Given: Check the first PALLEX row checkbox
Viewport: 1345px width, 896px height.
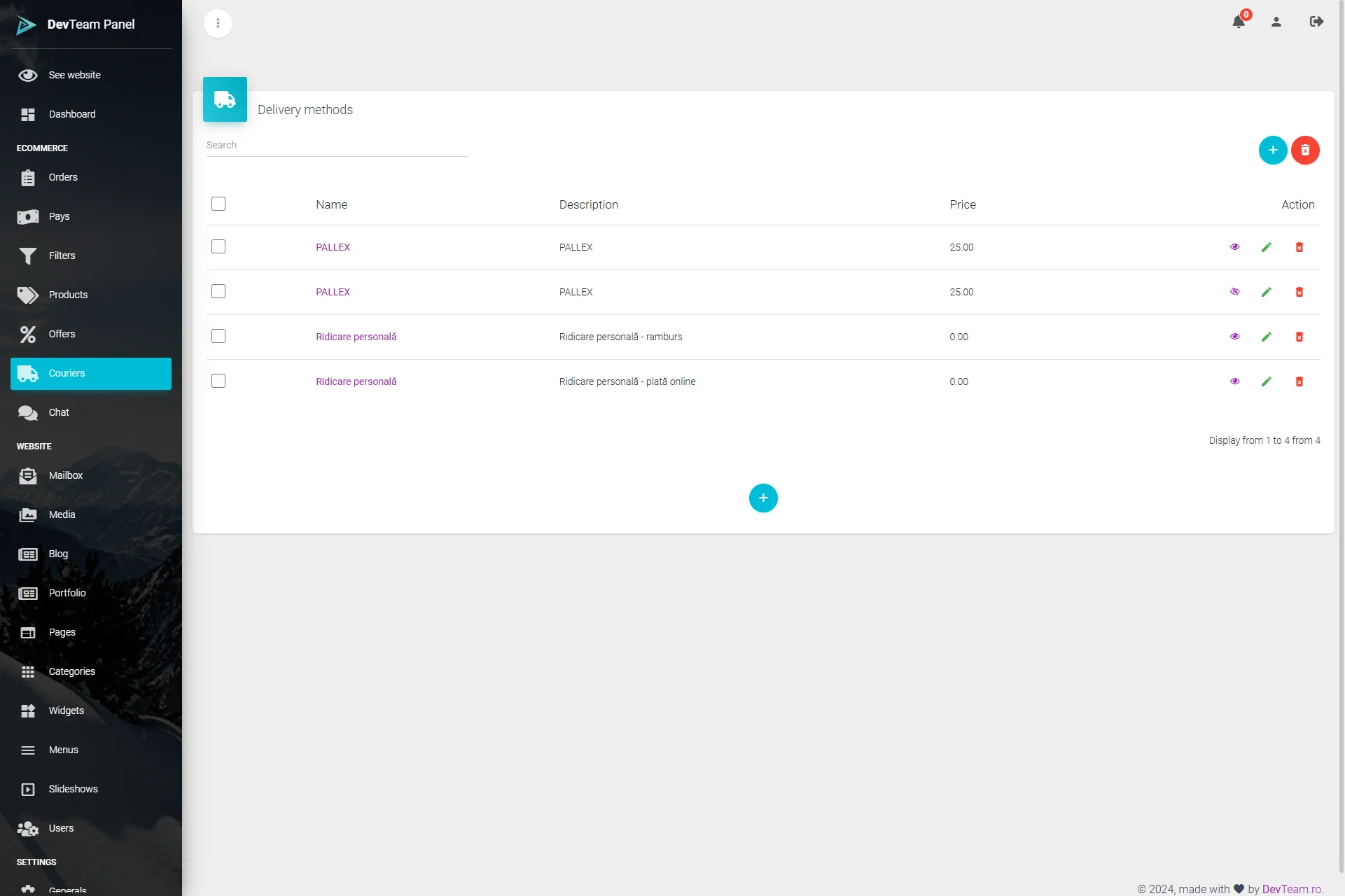Looking at the screenshot, I should pos(218,246).
